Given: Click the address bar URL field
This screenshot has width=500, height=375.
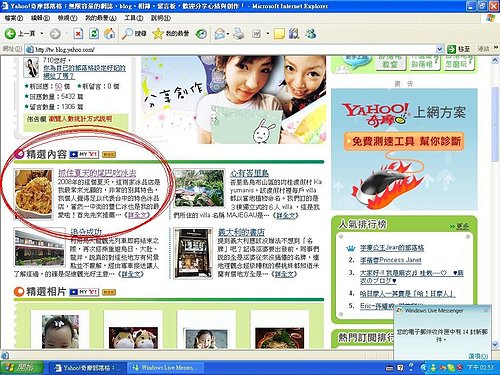Looking at the screenshot, I should [x=235, y=49].
